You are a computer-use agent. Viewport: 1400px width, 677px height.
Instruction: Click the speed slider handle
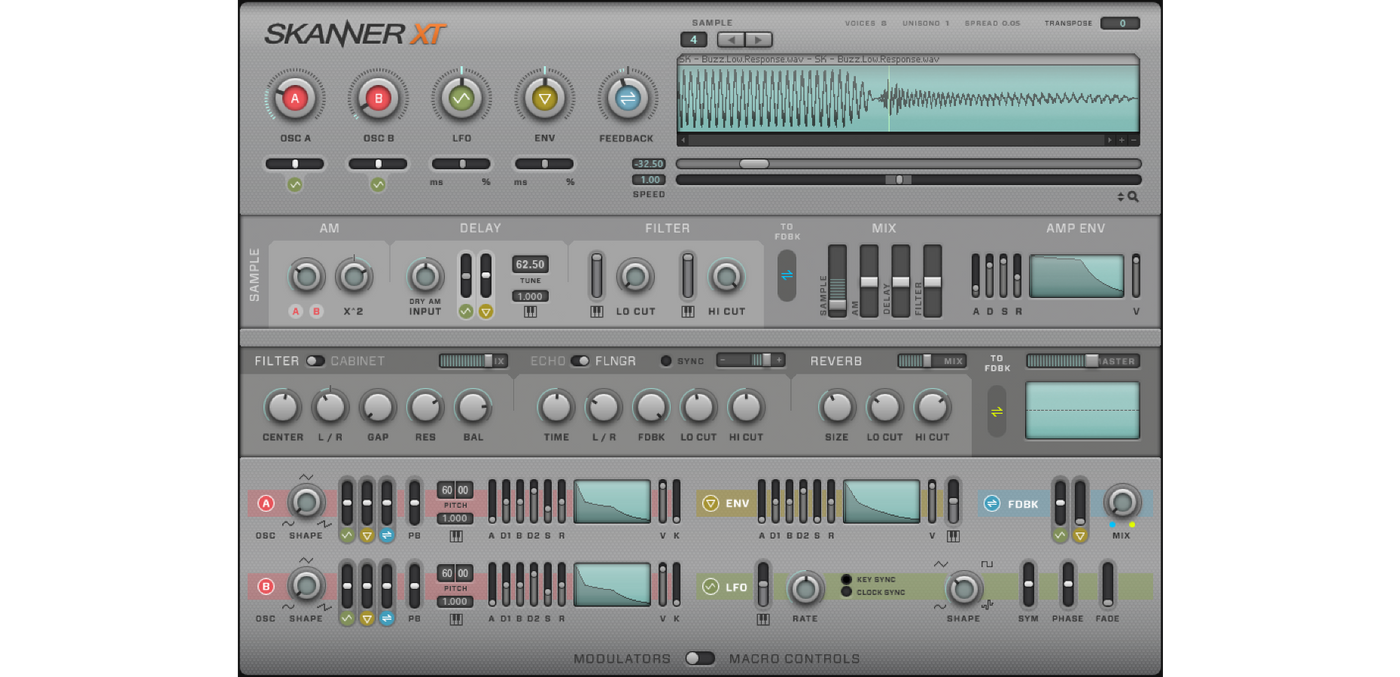tap(898, 180)
